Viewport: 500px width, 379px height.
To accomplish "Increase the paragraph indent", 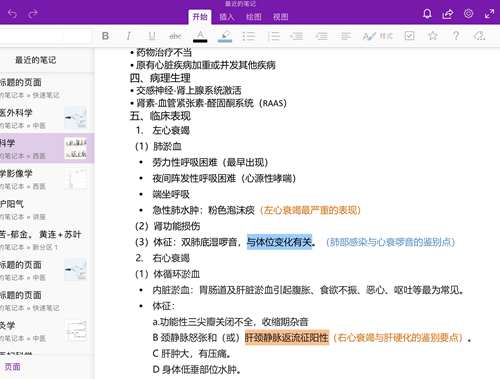I will click(321, 36).
